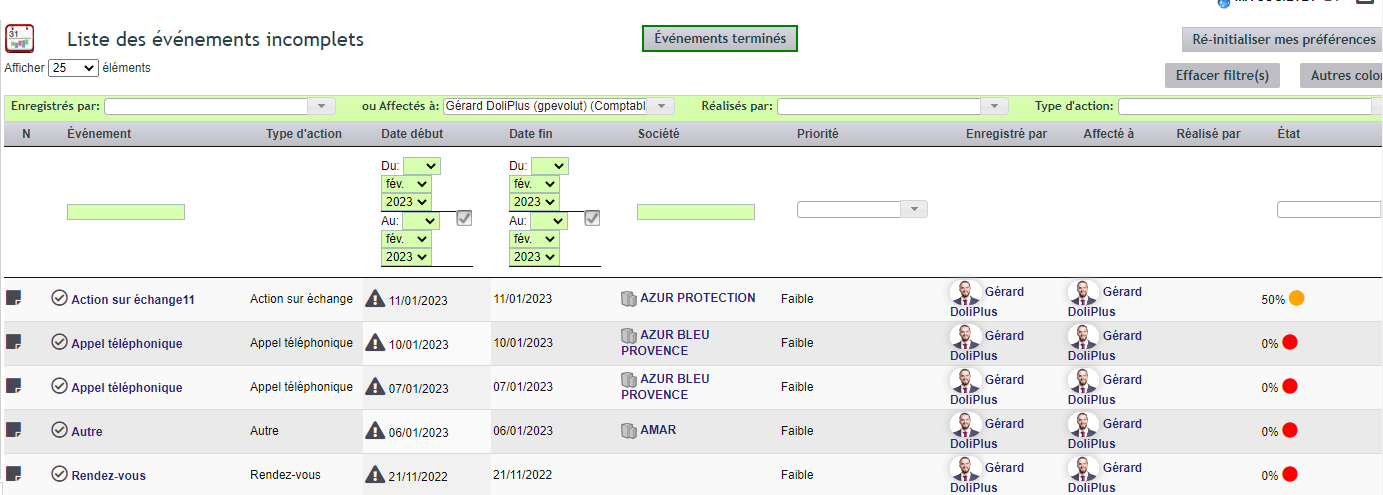Click the building icon beside AMAR

(x=629, y=430)
